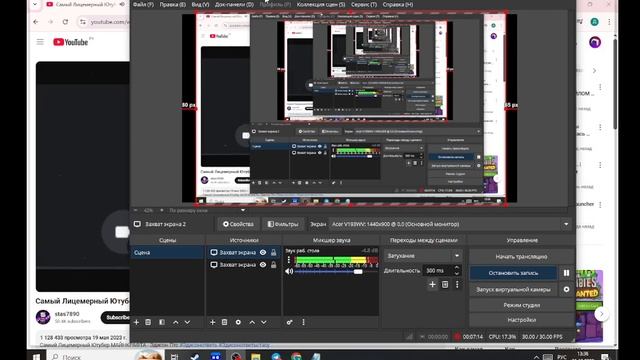Screen dimensions: 640x360
Task: Reload the YouTube page in browser
Action: point(65,22)
